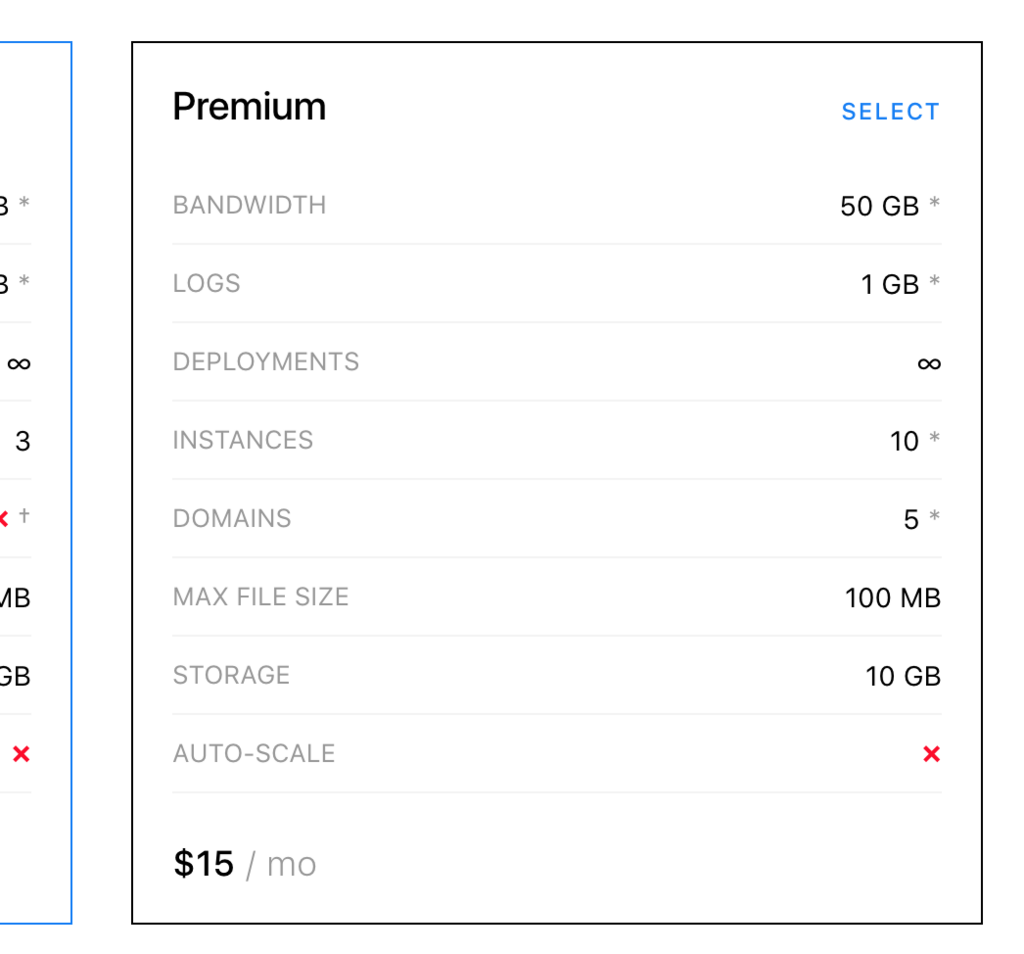Image resolution: width=1024 pixels, height=954 pixels.
Task: Click the MAX FILE SIZE label
Action: pyautogui.click(x=261, y=597)
